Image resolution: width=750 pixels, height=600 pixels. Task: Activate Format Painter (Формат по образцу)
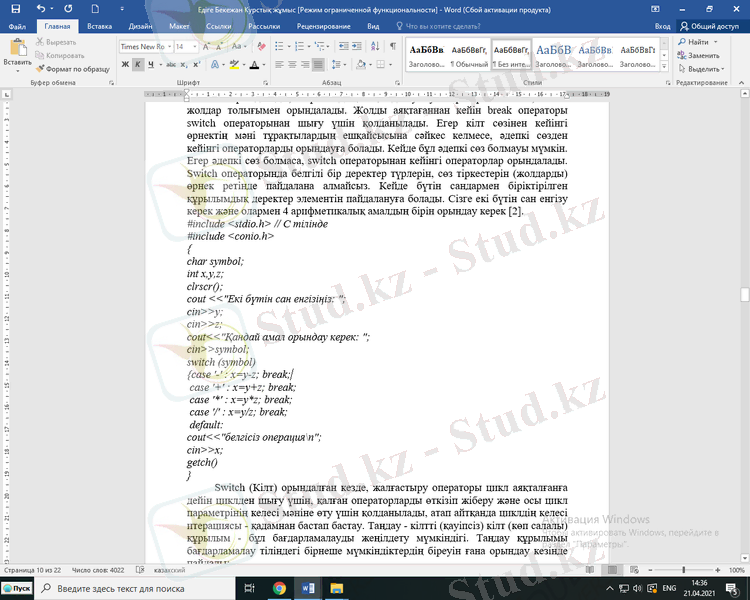(x=73, y=69)
